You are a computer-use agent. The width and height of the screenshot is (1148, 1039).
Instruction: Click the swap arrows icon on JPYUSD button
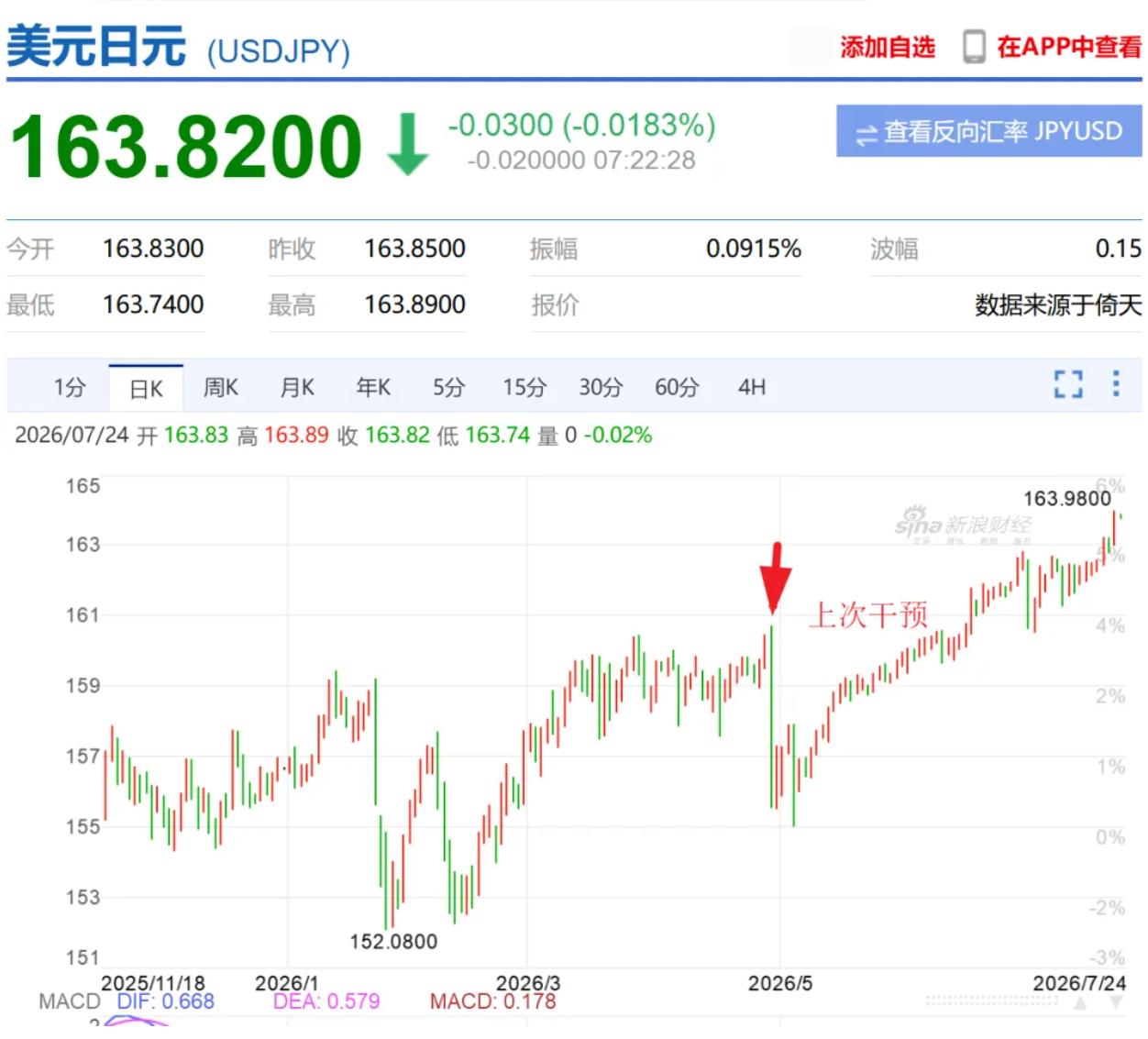click(x=867, y=134)
